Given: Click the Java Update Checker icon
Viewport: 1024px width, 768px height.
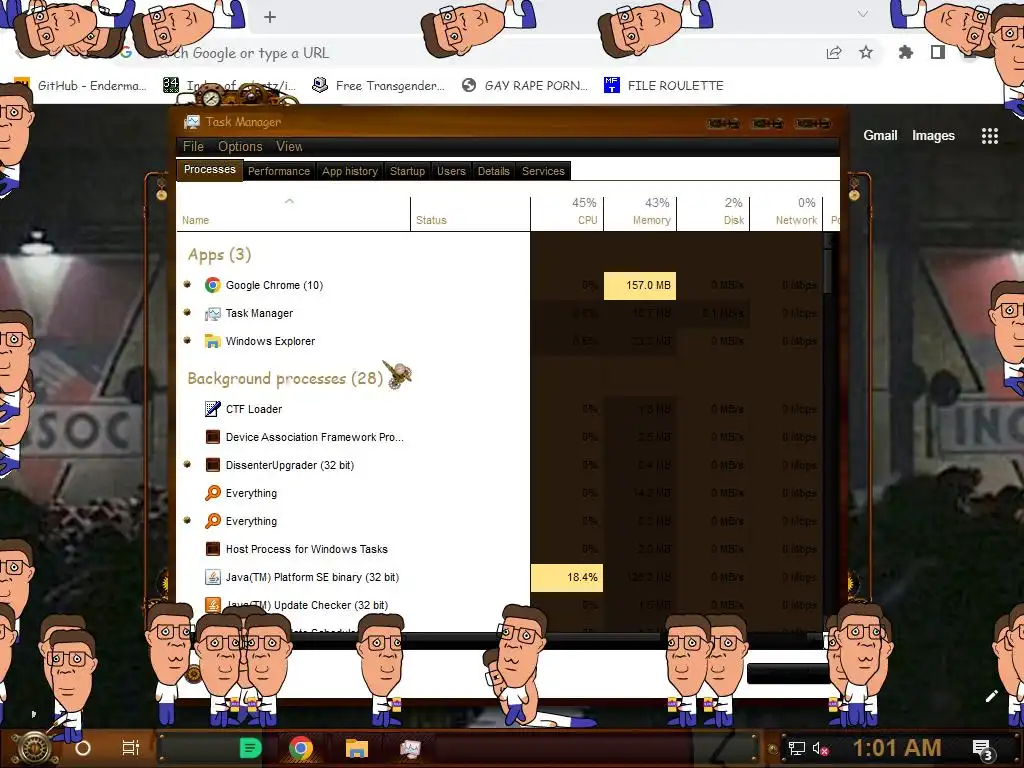Looking at the screenshot, I should click(212, 605).
